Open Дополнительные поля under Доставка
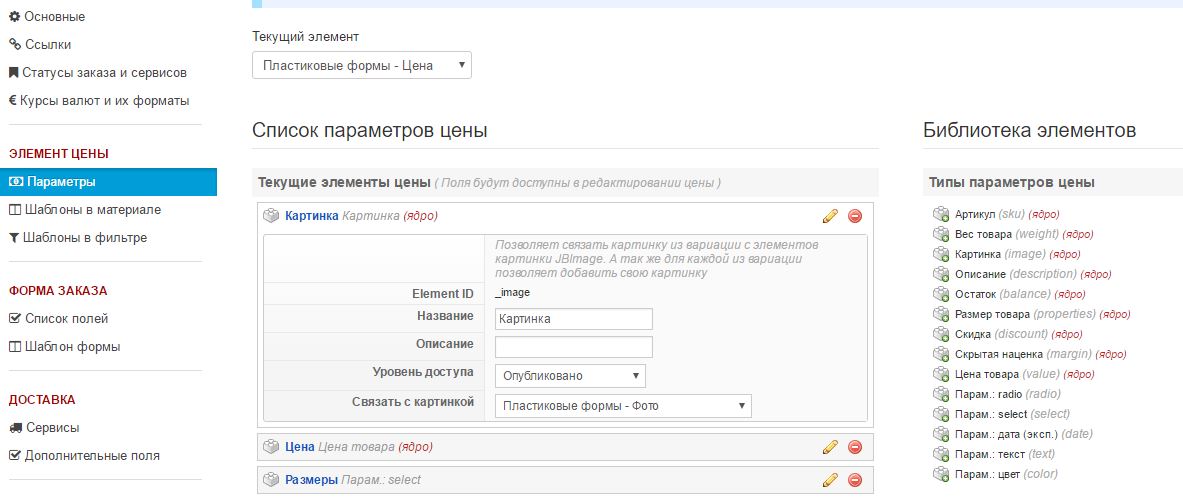This screenshot has width=1183, height=504. coord(93,456)
